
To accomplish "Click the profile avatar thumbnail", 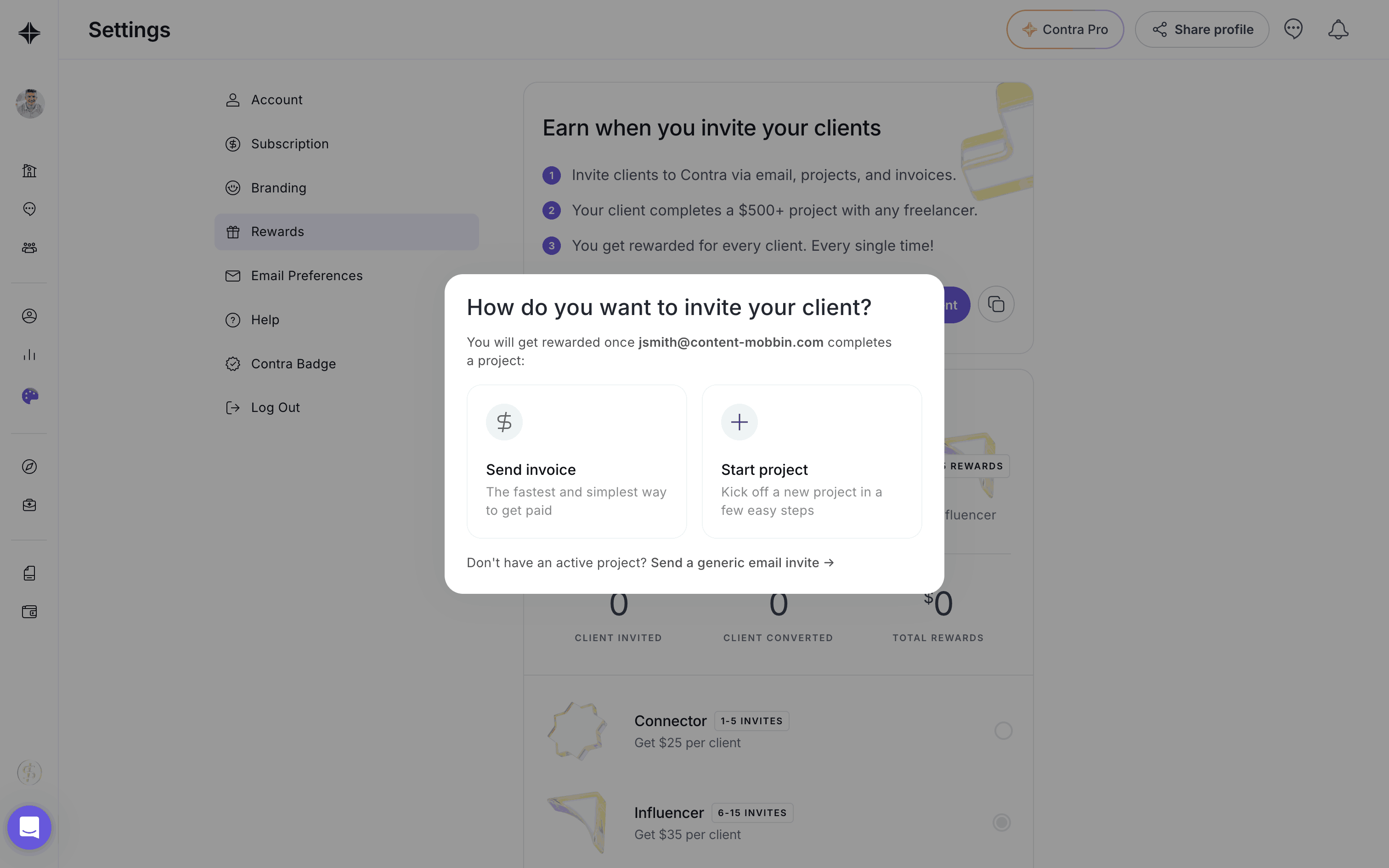I will coord(30,104).
